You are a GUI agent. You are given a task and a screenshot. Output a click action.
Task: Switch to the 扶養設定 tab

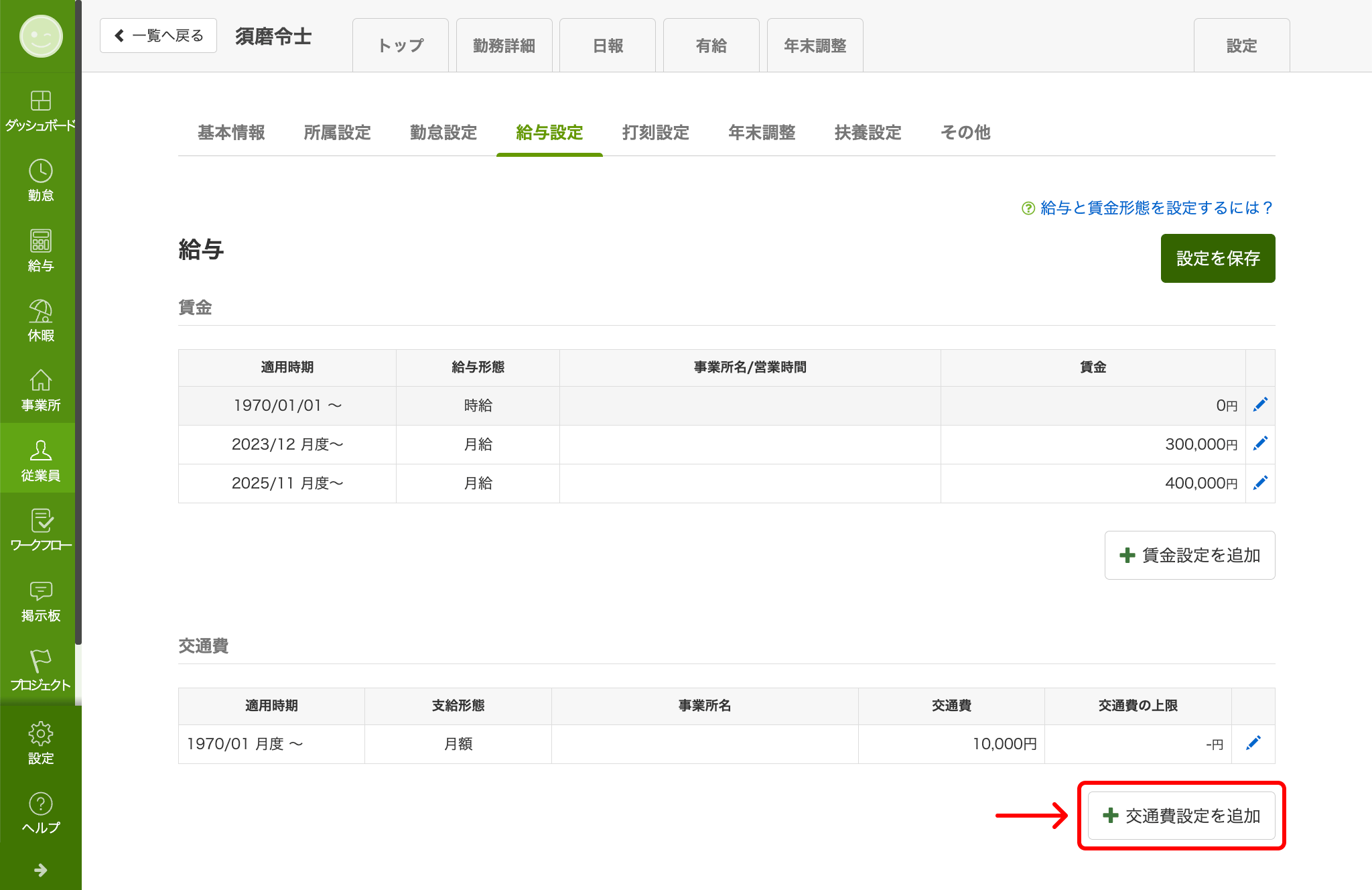pos(868,133)
